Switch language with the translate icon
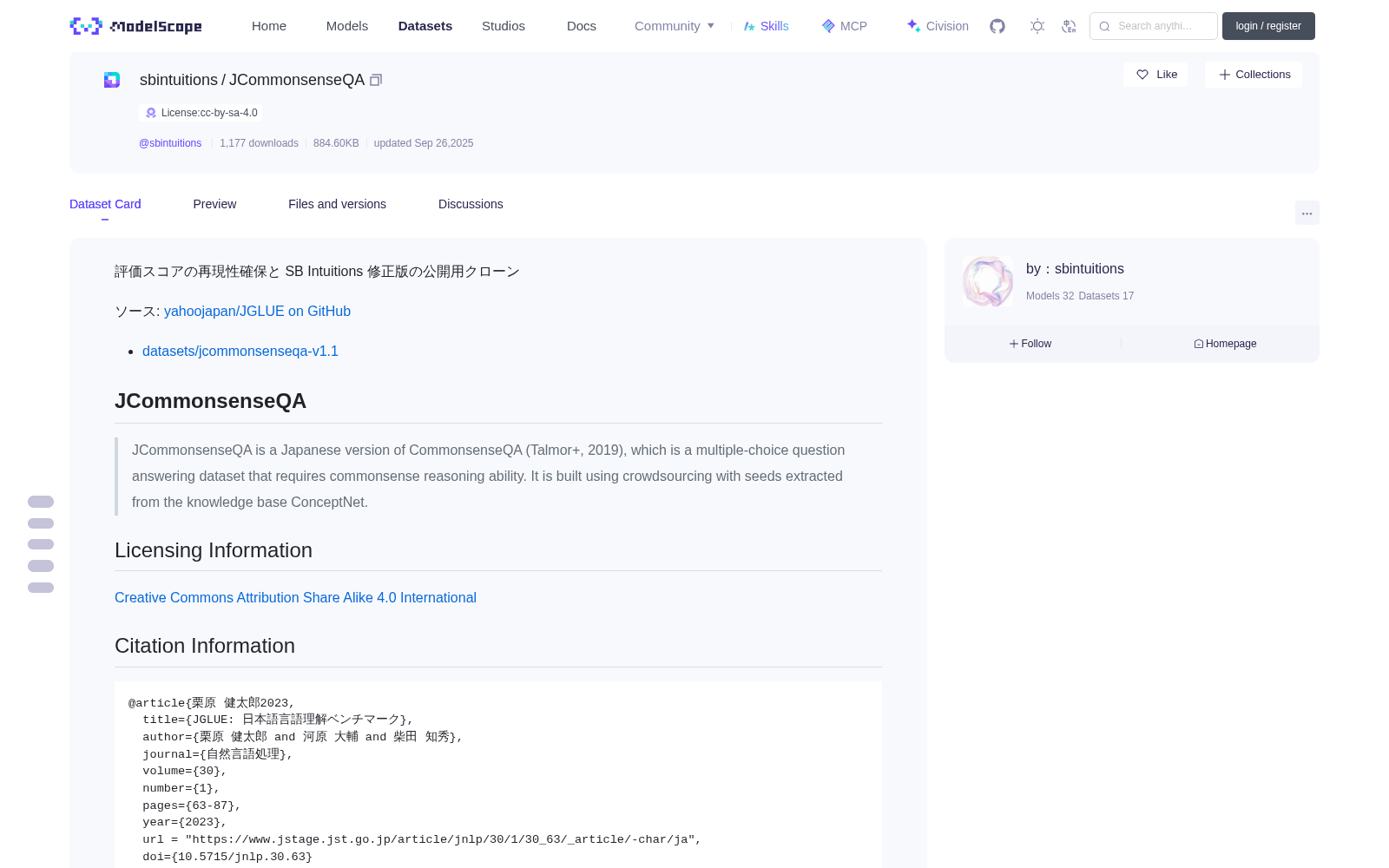Viewport: 1389px width, 868px height. point(1069,26)
